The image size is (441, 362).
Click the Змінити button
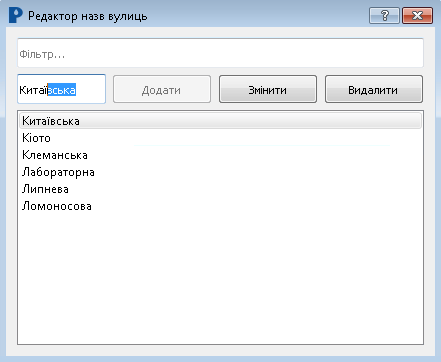(268, 89)
